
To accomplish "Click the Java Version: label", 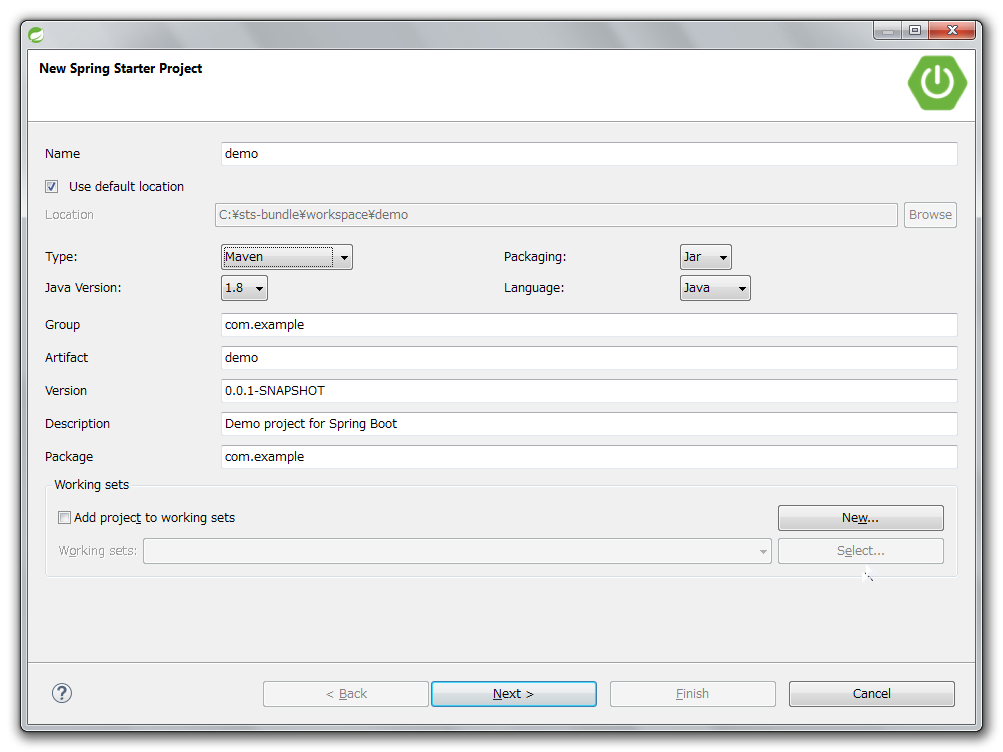I will (x=83, y=288).
